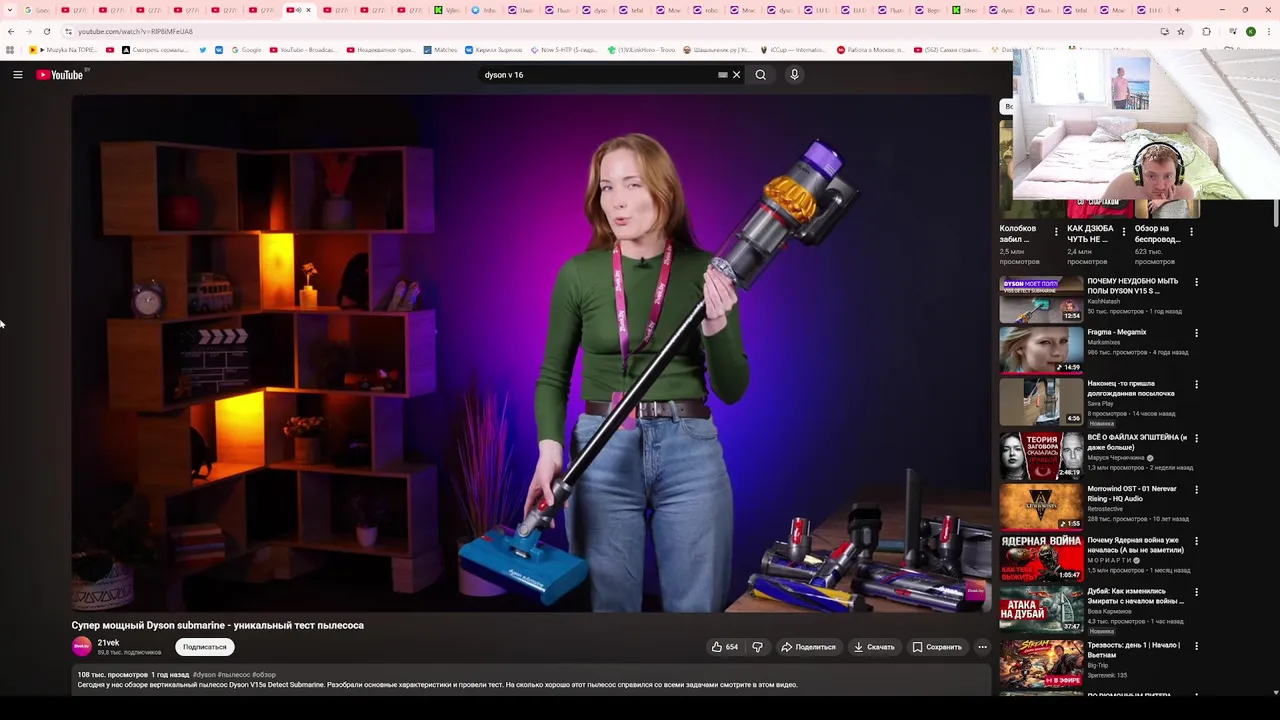Open the 'ЯДЕРНАЯ ВОЙНА' thumbnail
The height and width of the screenshot is (720, 1280).
click(1041, 559)
